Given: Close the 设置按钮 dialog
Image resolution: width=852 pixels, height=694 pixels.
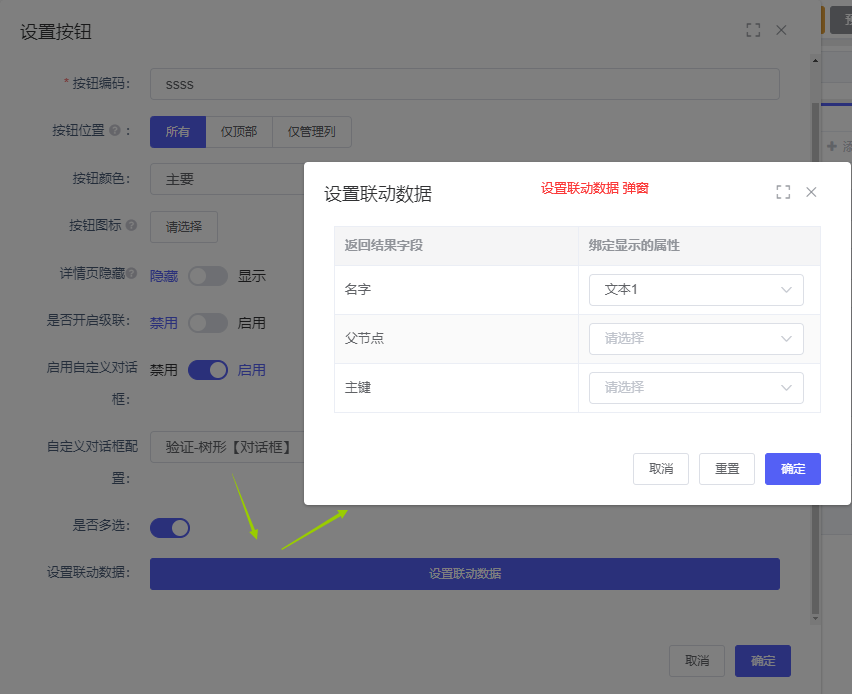Looking at the screenshot, I should coord(781,31).
